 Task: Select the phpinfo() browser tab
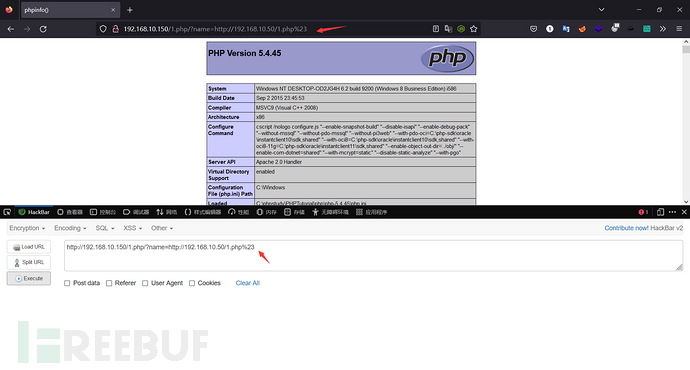[70, 10]
